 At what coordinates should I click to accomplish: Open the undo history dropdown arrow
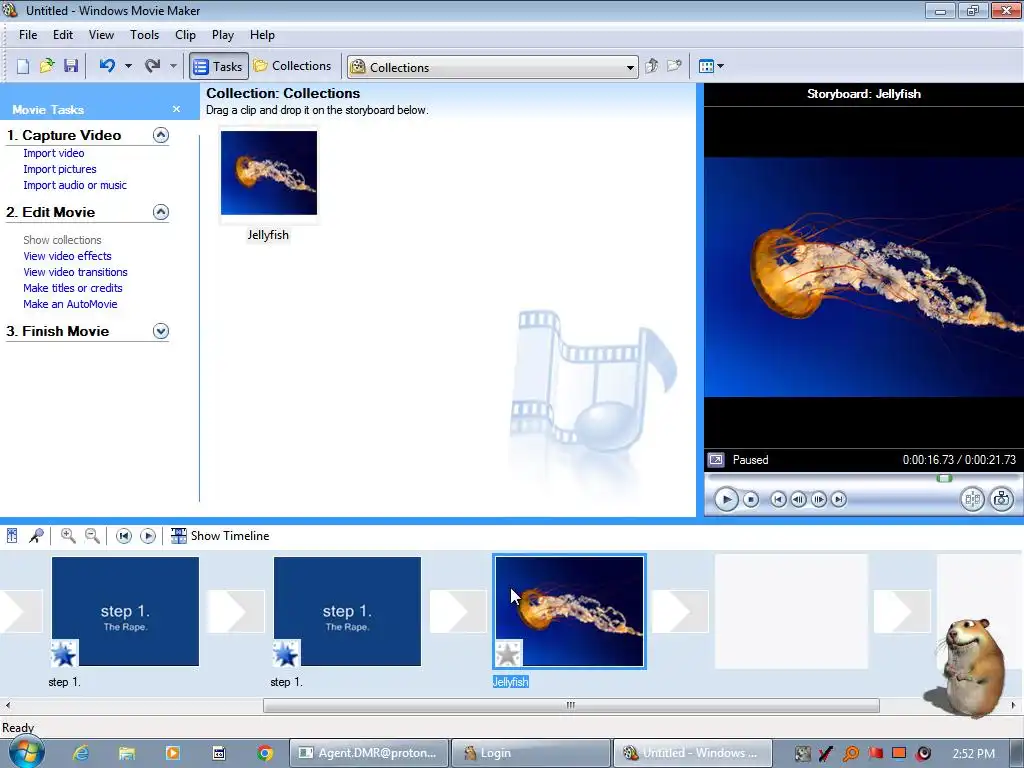[128, 66]
